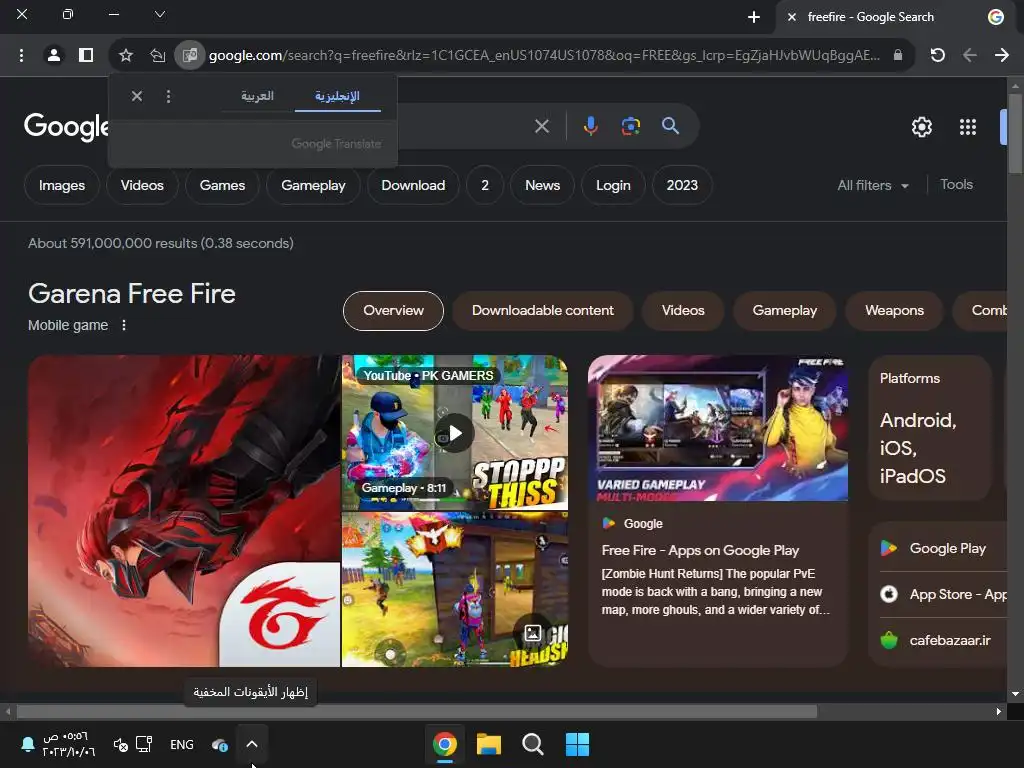The image size is (1024, 768).
Task: Select the العربية translate tab
Action: [x=257, y=96]
